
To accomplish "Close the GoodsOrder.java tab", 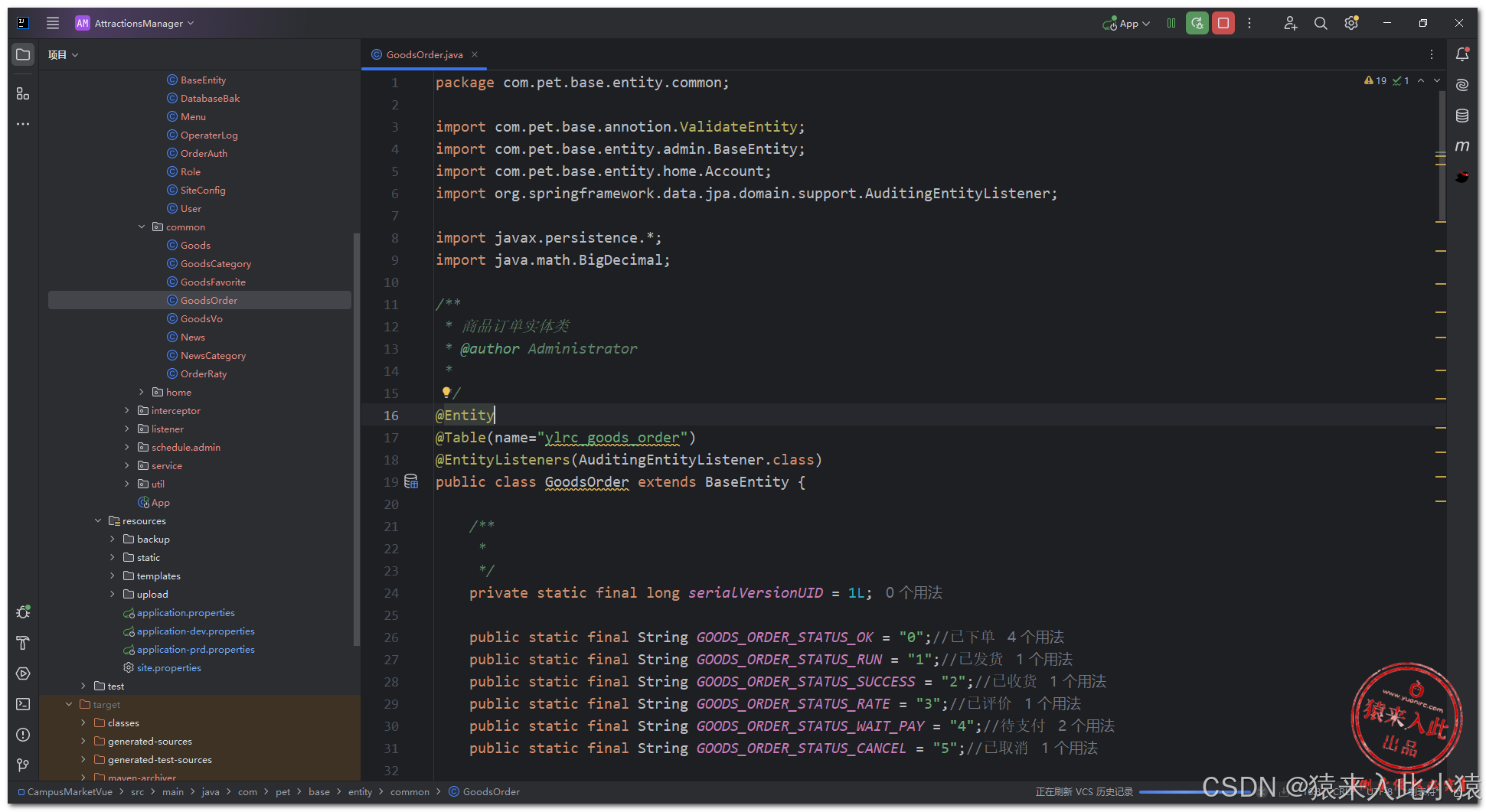I will tap(475, 54).
